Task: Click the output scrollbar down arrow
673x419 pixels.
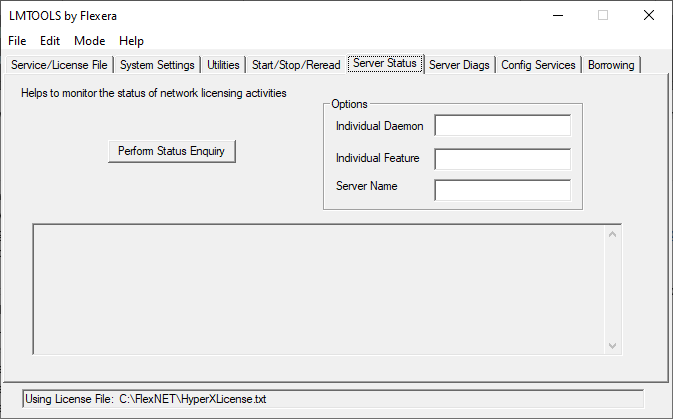Action: pos(612,346)
